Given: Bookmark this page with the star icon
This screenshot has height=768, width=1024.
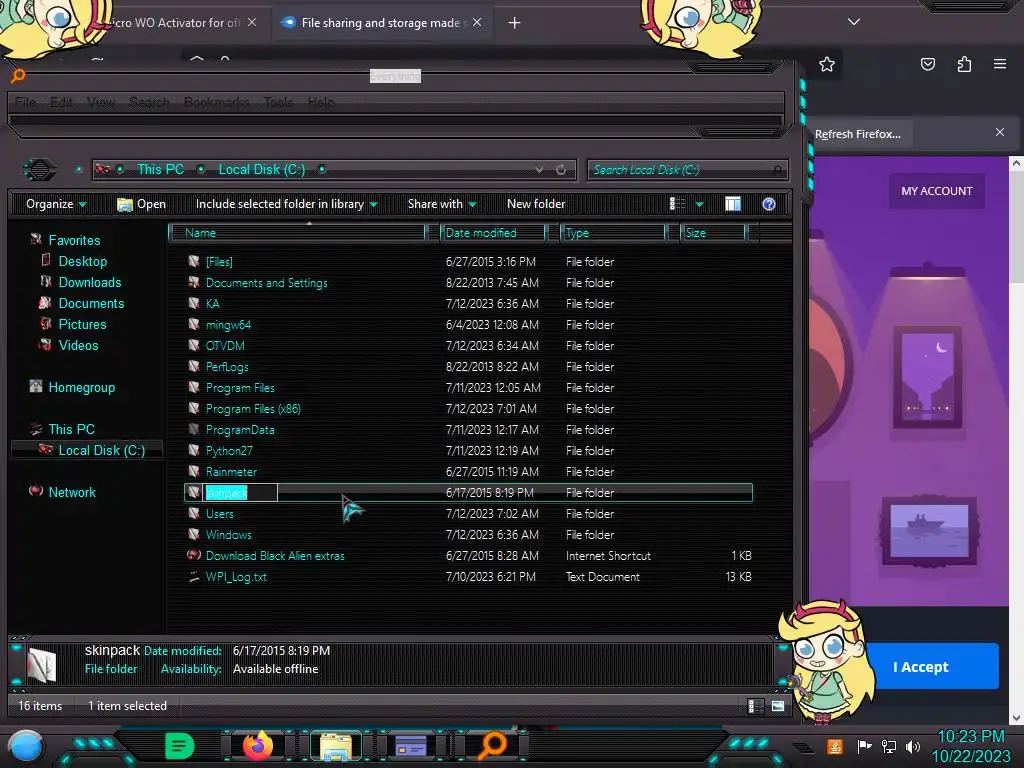Looking at the screenshot, I should [827, 64].
